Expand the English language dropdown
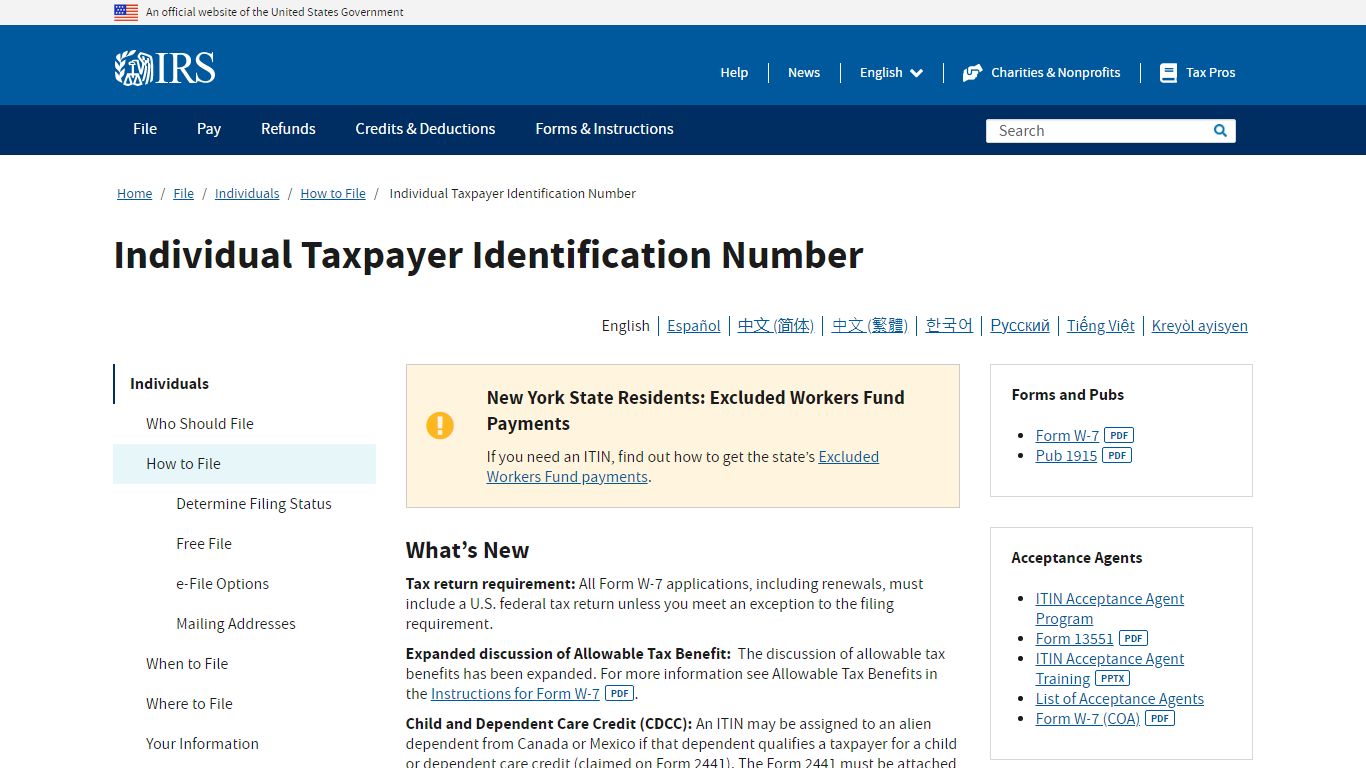The image size is (1366, 768). point(891,73)
